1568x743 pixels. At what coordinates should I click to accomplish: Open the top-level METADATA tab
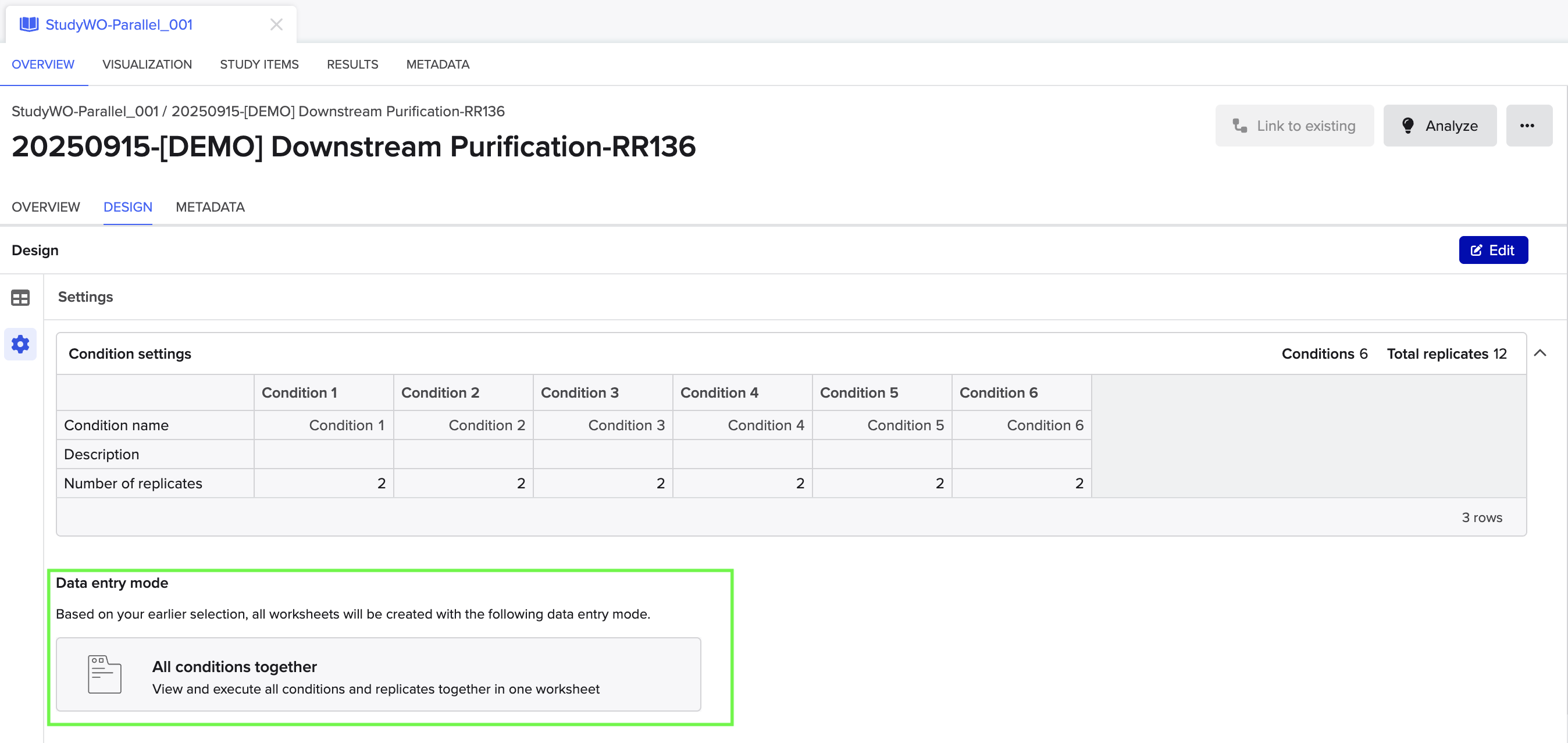437,65
